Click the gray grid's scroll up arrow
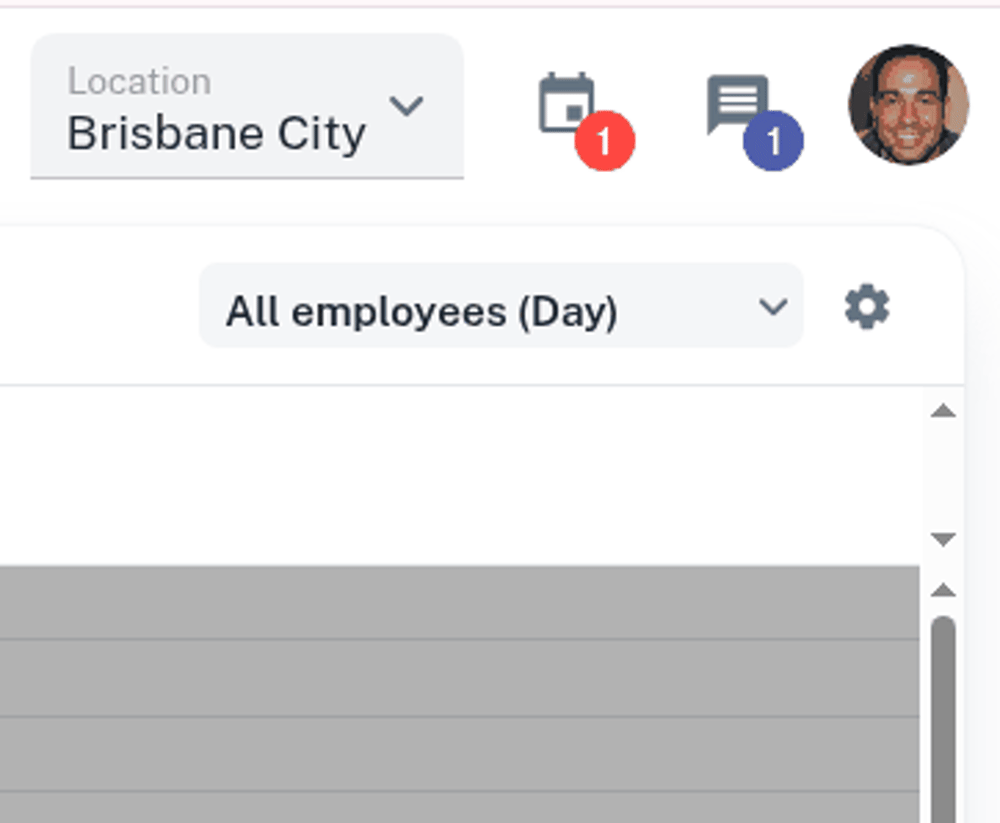 [943, 591]
